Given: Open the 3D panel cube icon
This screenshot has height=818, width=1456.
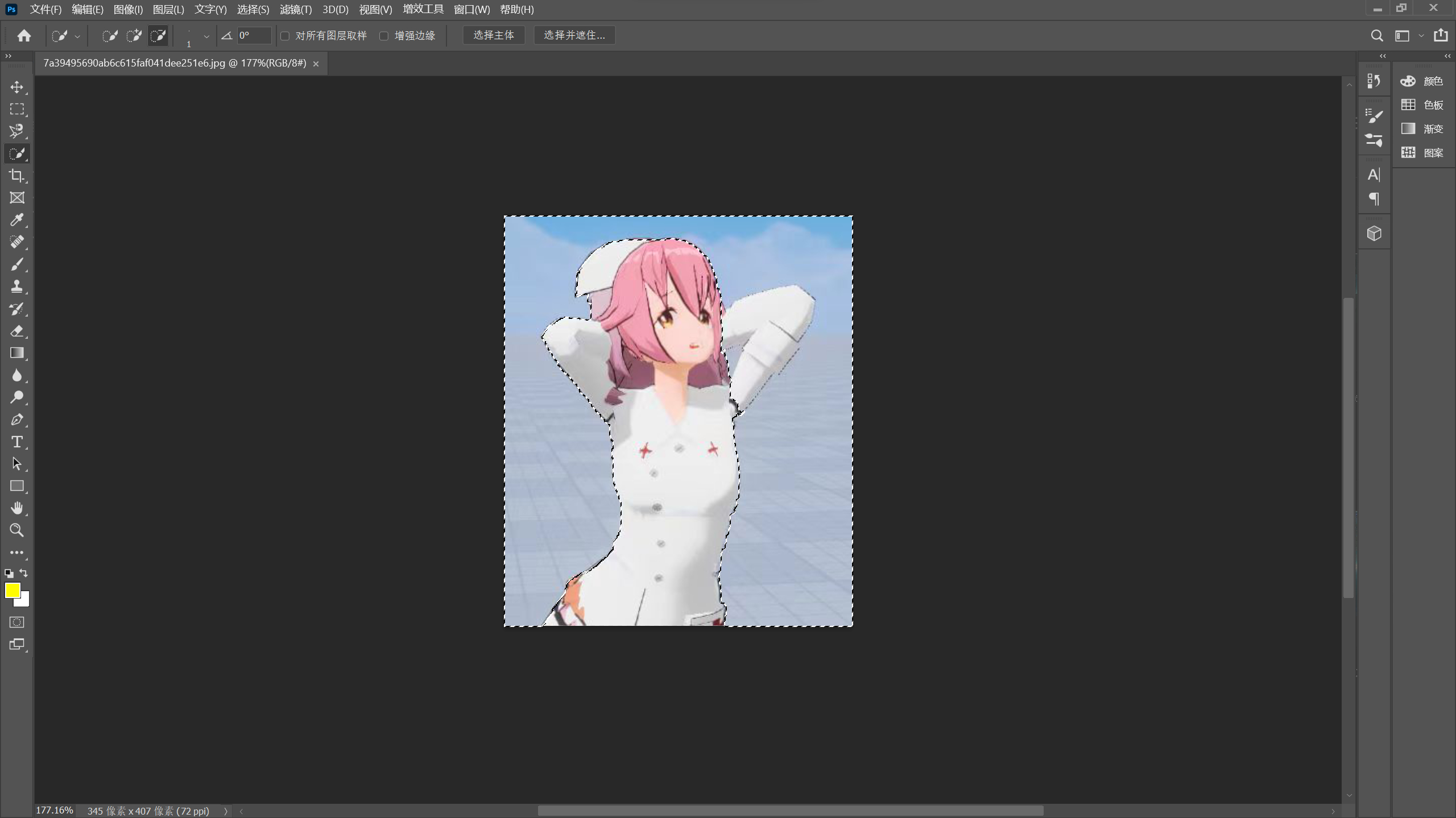Looking at the screenshot, I should pyautogui.click(x=1374, y=234).
